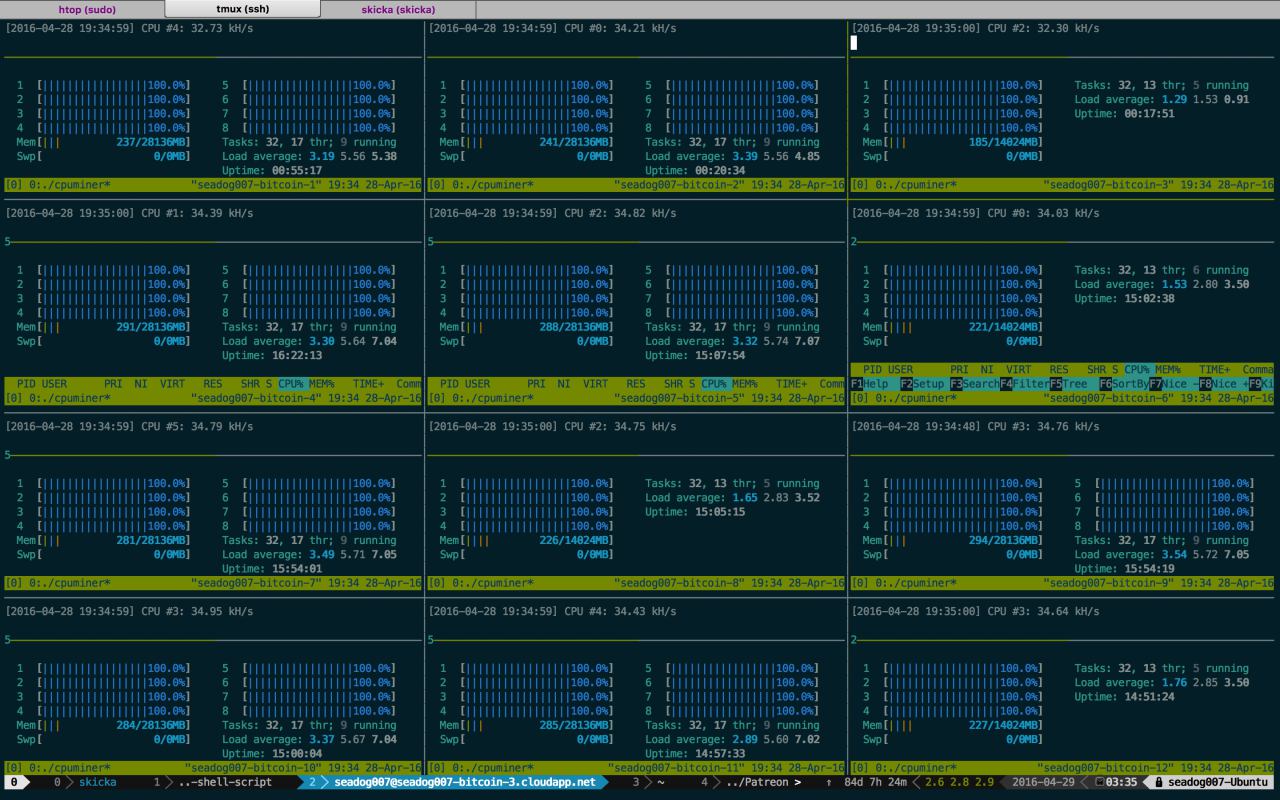Click the uptime arrow icon before 84d 7h 24m
This screenshot has height=800, width=1280.
click(x=829, y=782)
